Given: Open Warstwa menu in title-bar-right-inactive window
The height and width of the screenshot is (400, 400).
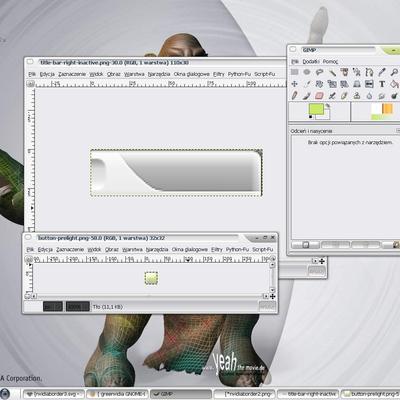Looking at the screenshot, I should (x=134, y=74).
